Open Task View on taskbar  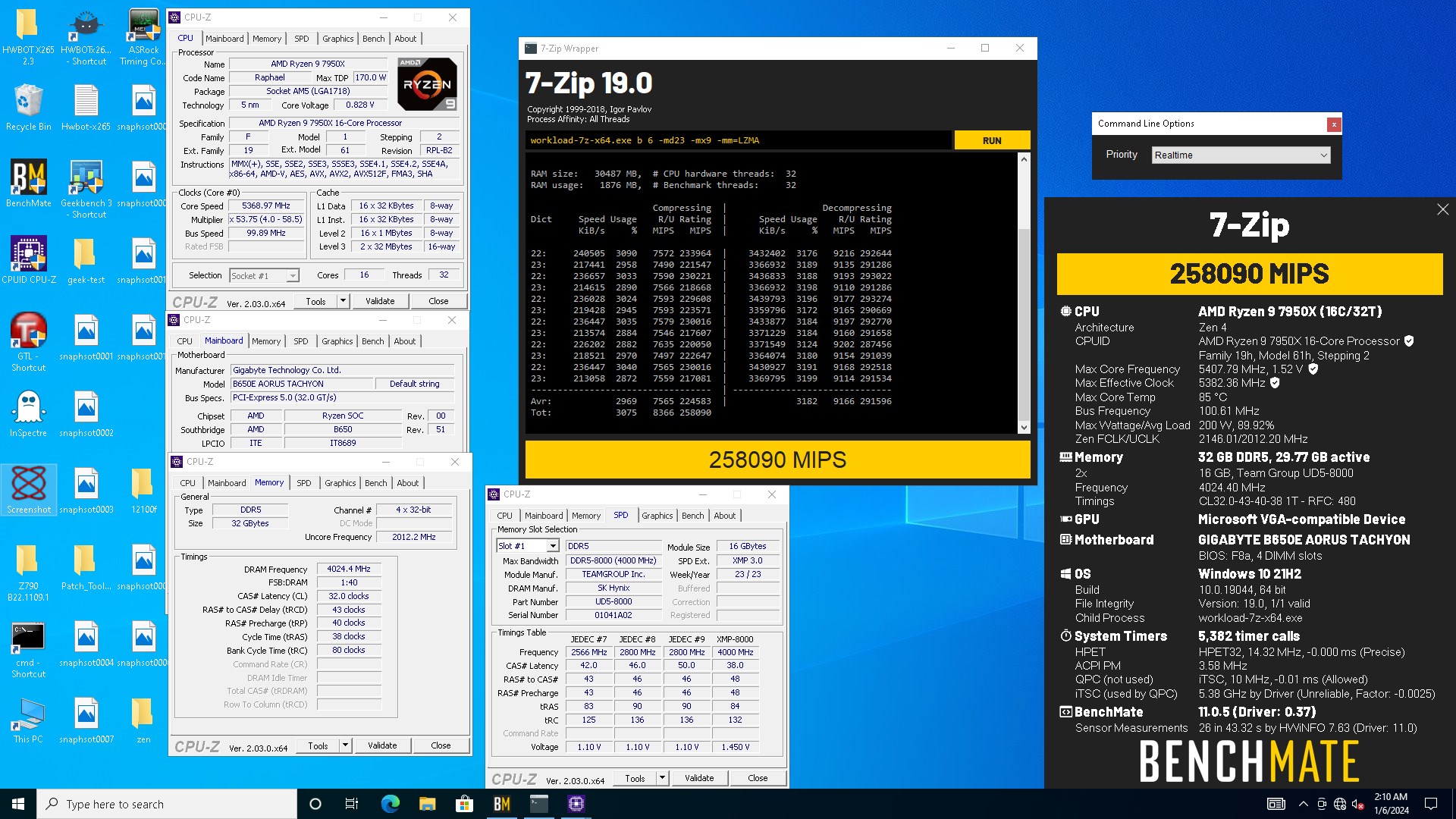pyautogui.click(x=351, y=804)
